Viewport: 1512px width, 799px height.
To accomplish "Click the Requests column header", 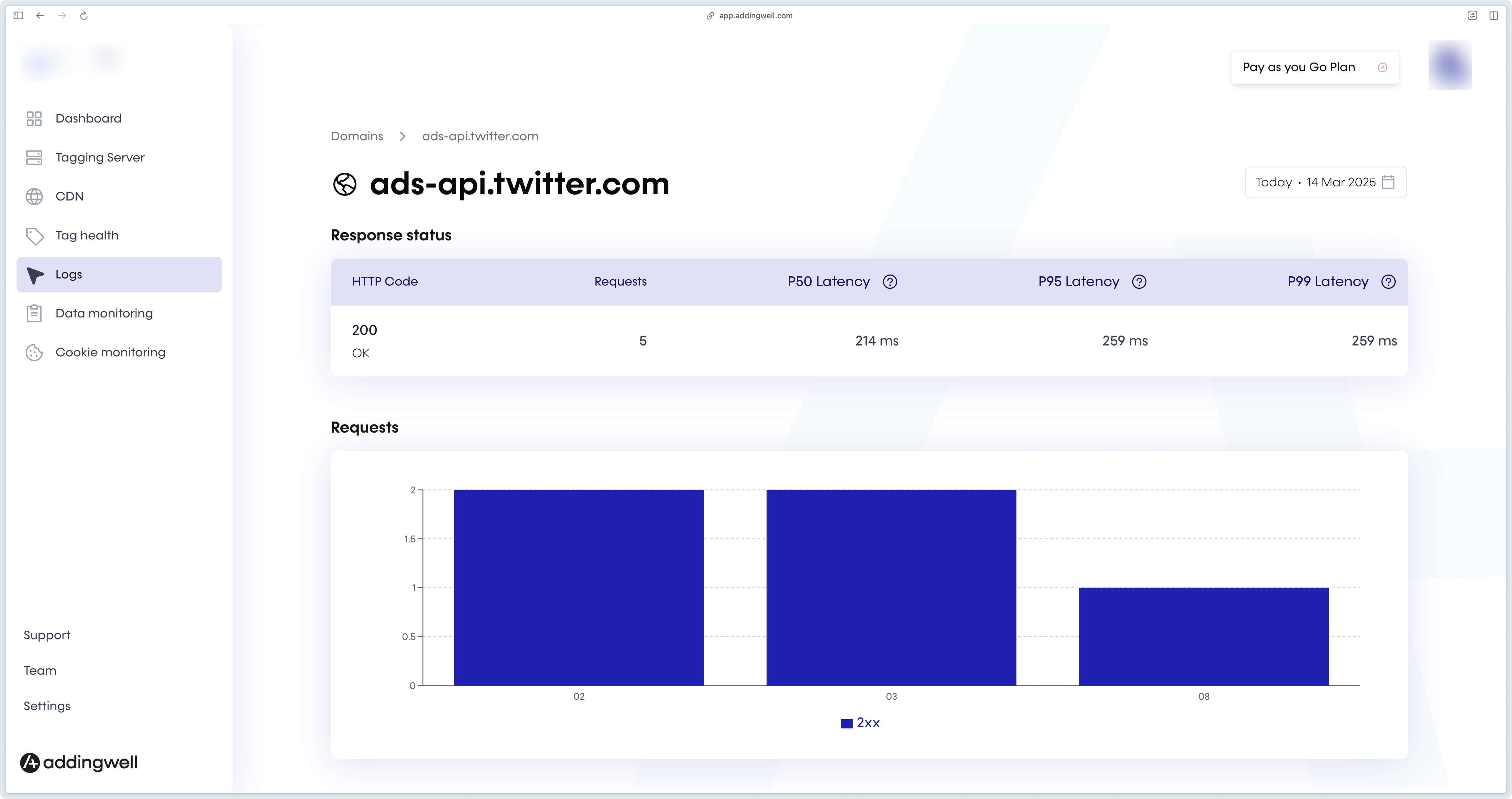I will click(x=620, y=282).
